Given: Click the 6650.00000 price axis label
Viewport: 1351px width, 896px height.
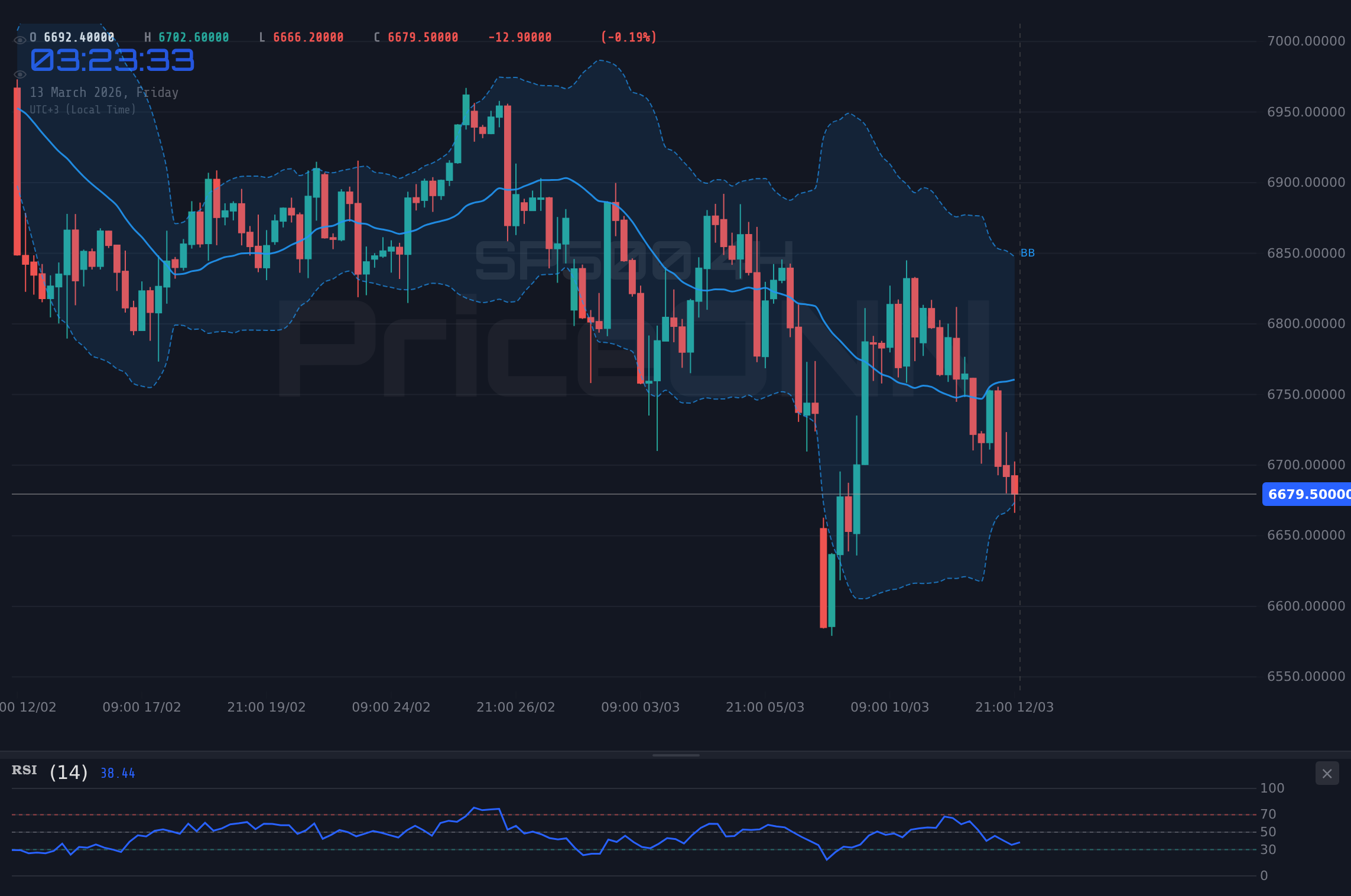Looking at the screenshot, I should coord(1306,535).
